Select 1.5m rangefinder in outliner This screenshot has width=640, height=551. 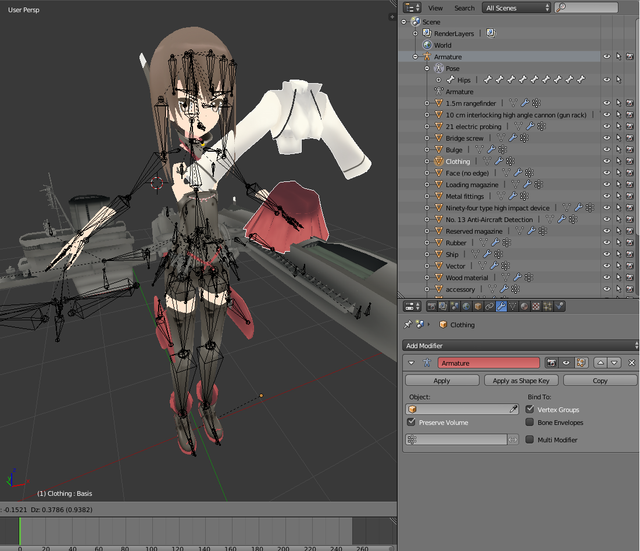(471, 103)
